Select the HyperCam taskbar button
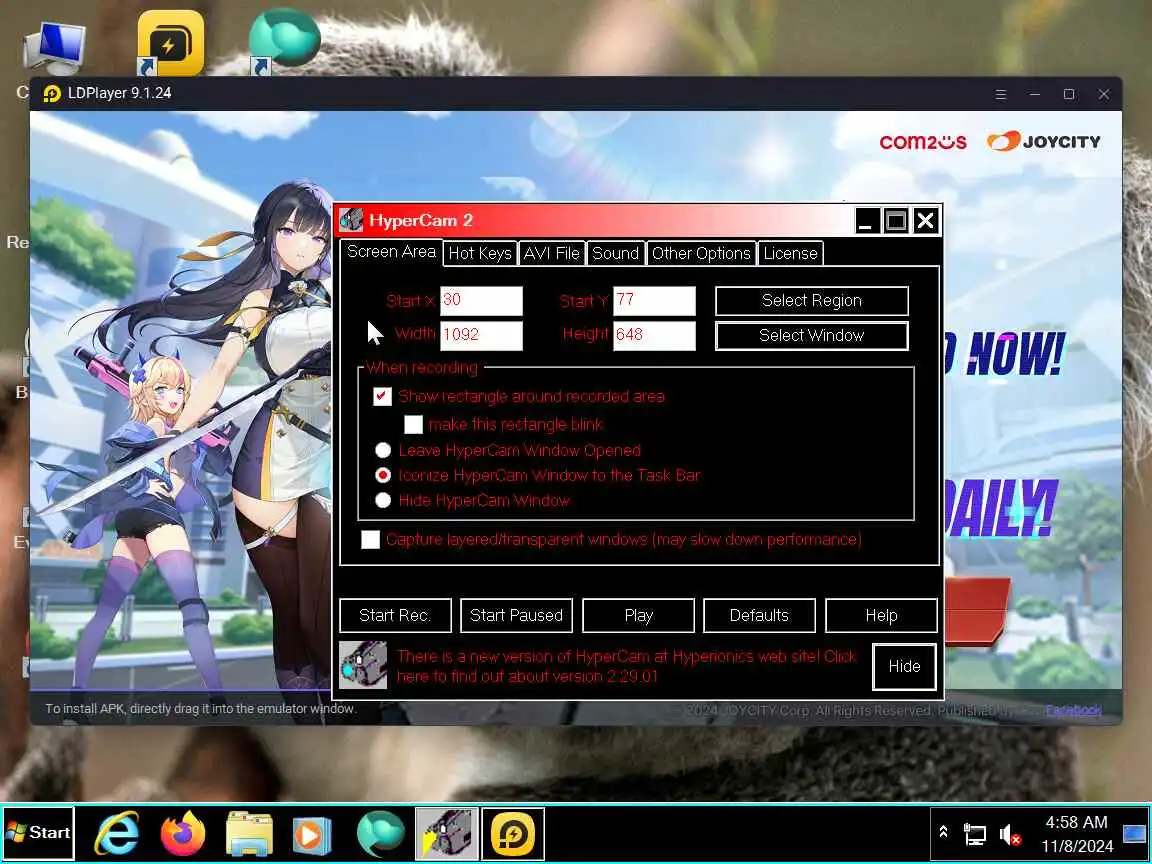 click(x=447, y=833)
